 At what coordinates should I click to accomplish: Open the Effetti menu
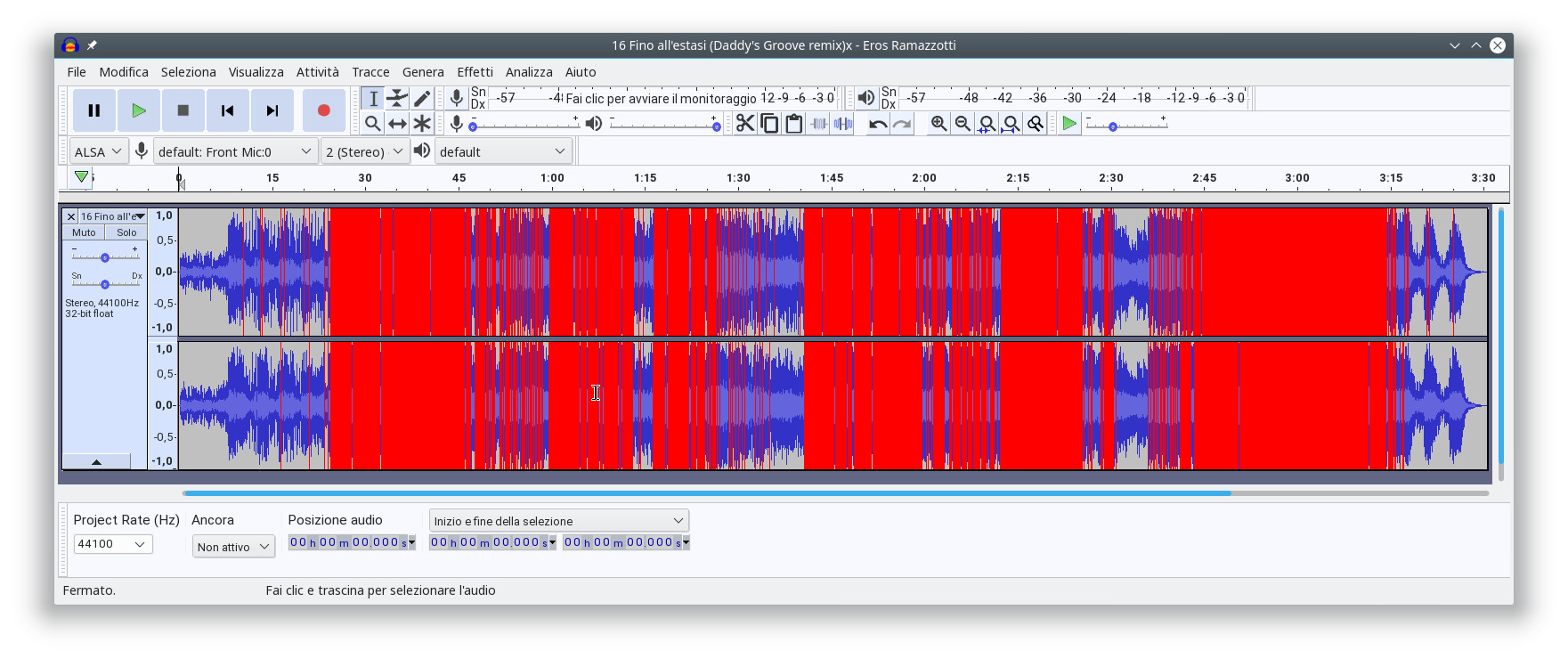(475, 72)
